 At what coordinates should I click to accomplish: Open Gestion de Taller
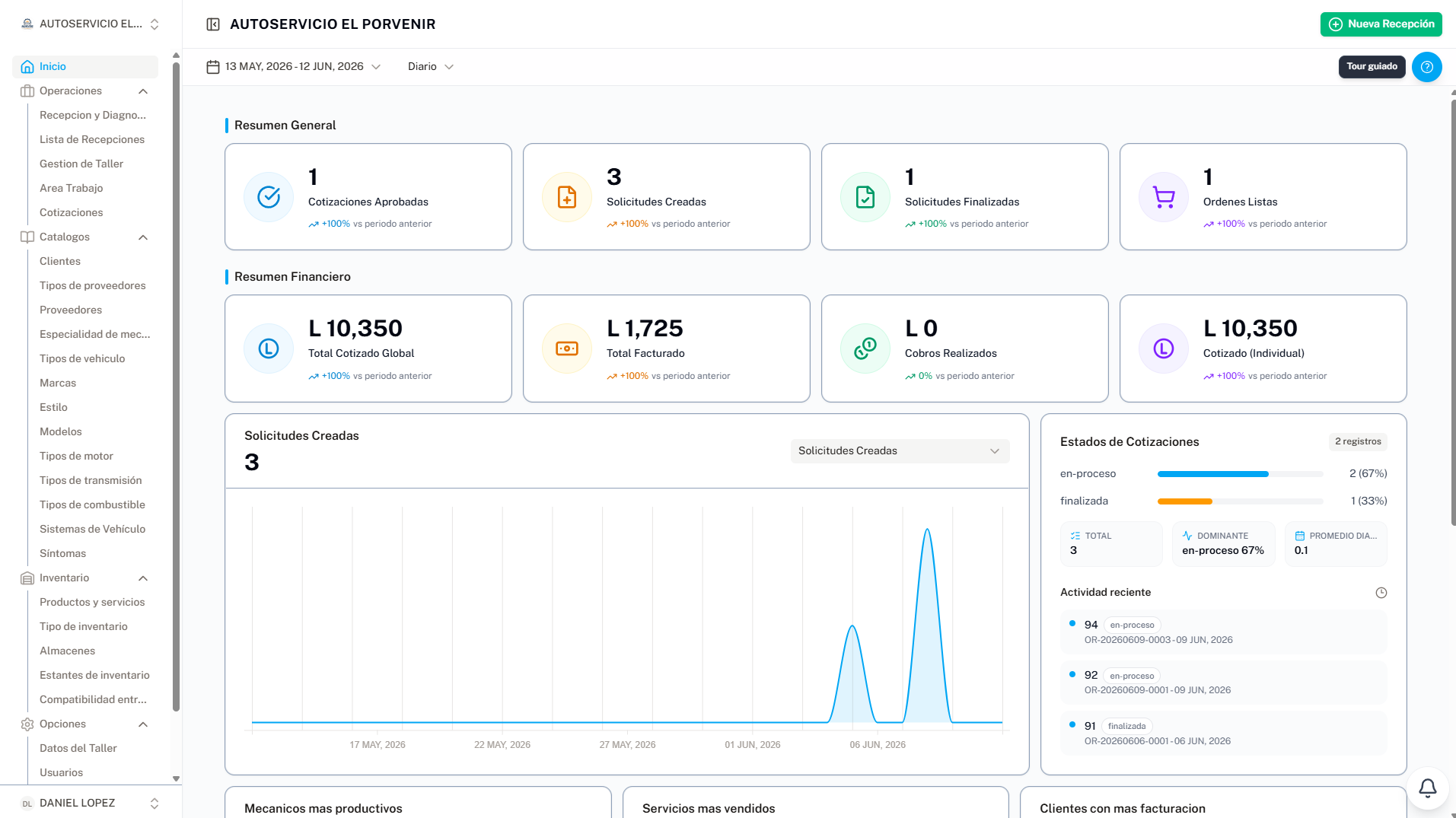81,164
